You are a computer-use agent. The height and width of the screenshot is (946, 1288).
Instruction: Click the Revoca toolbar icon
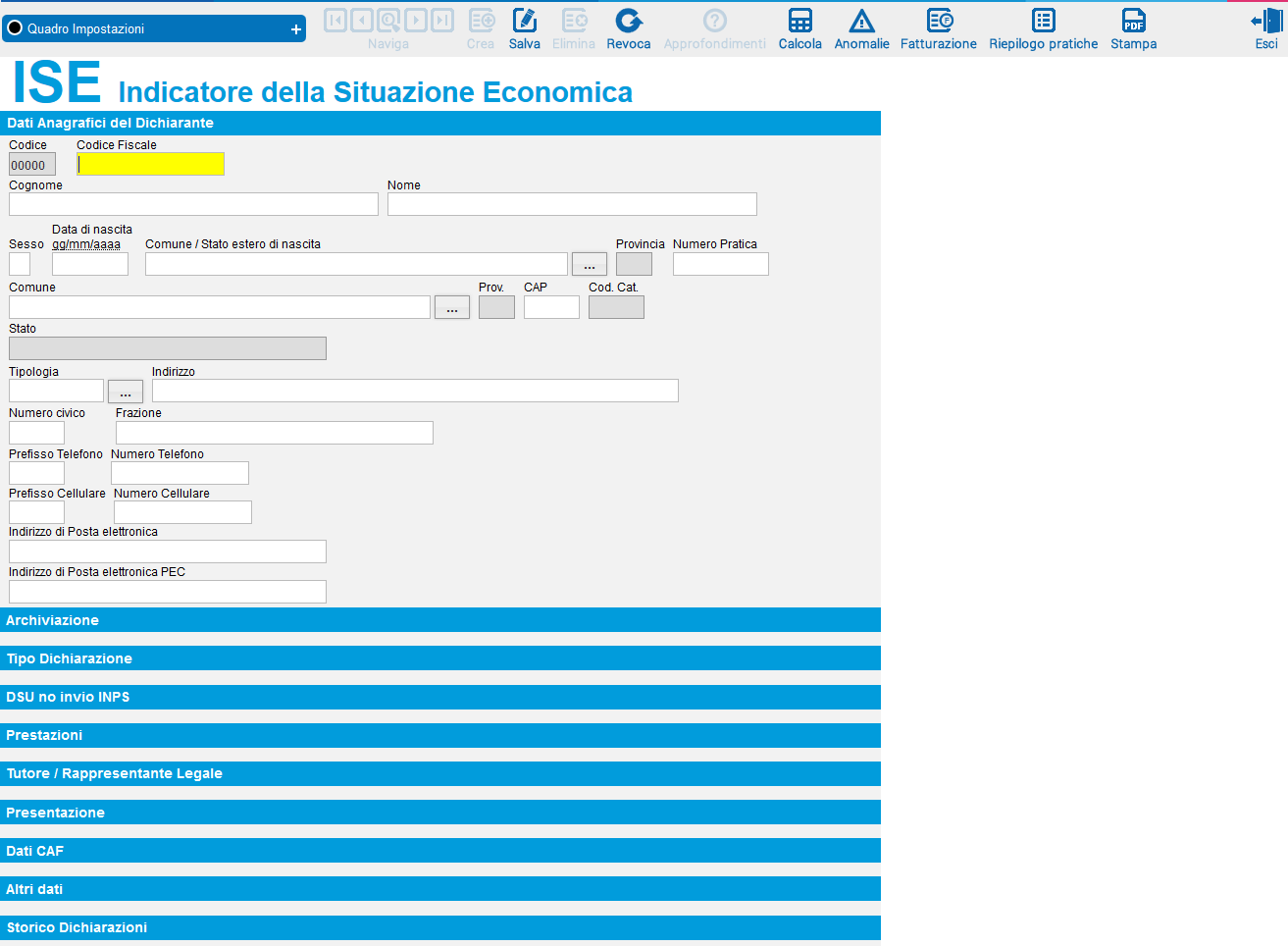tap(629, 21)
